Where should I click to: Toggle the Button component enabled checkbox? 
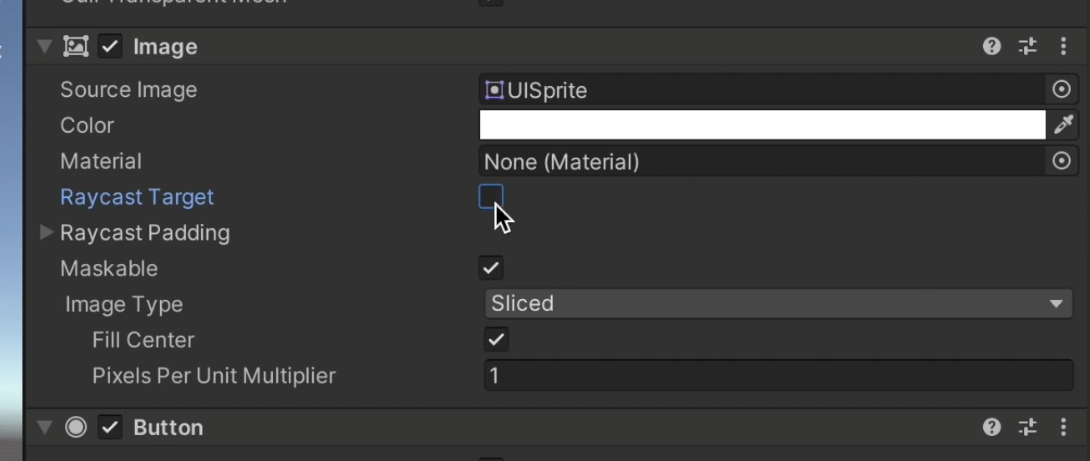point(110,427)
